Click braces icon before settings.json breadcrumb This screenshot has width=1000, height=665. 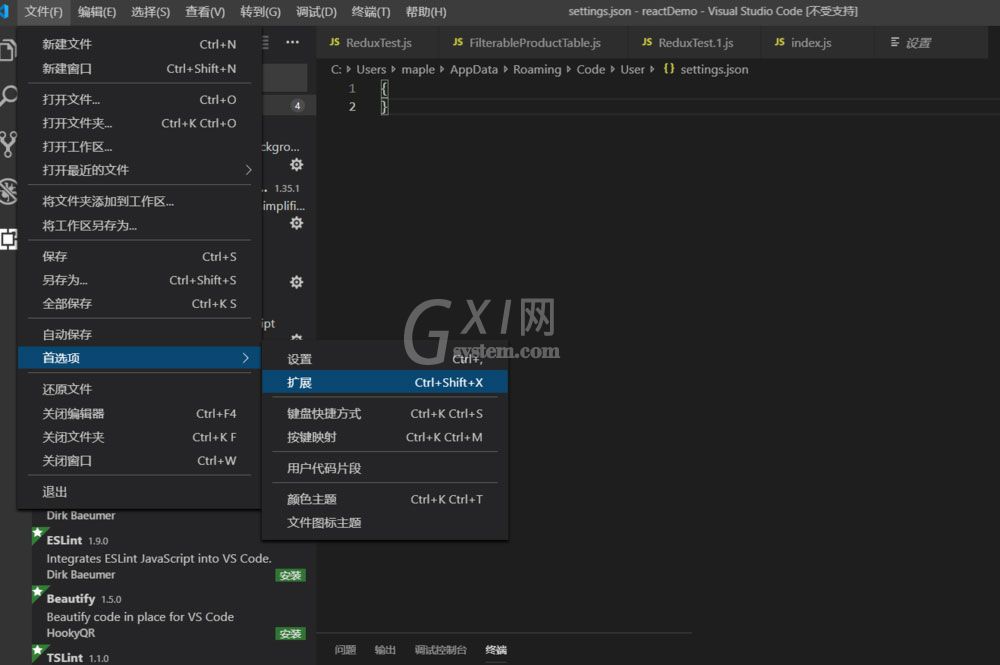pyautogui.click(x=668, y=68)
